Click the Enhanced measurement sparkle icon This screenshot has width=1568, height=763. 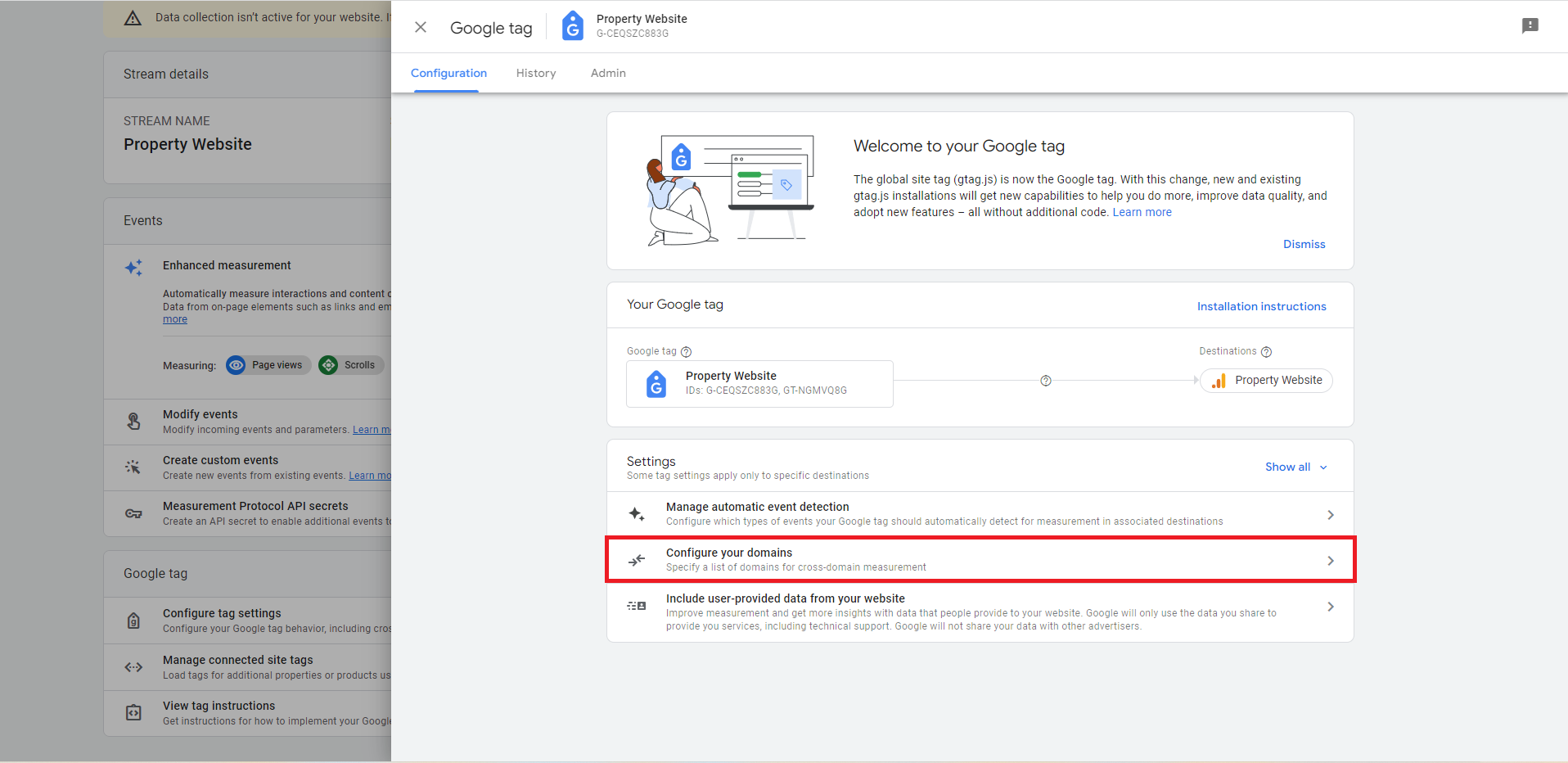133,268
